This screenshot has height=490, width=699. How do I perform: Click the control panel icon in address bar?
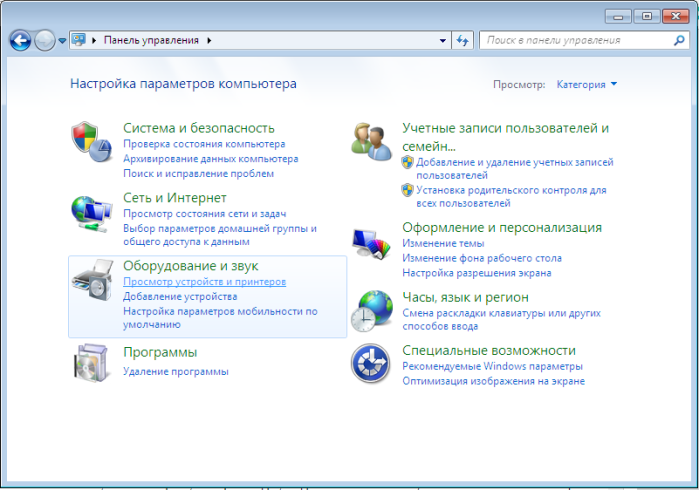click(x=79, y=40)
